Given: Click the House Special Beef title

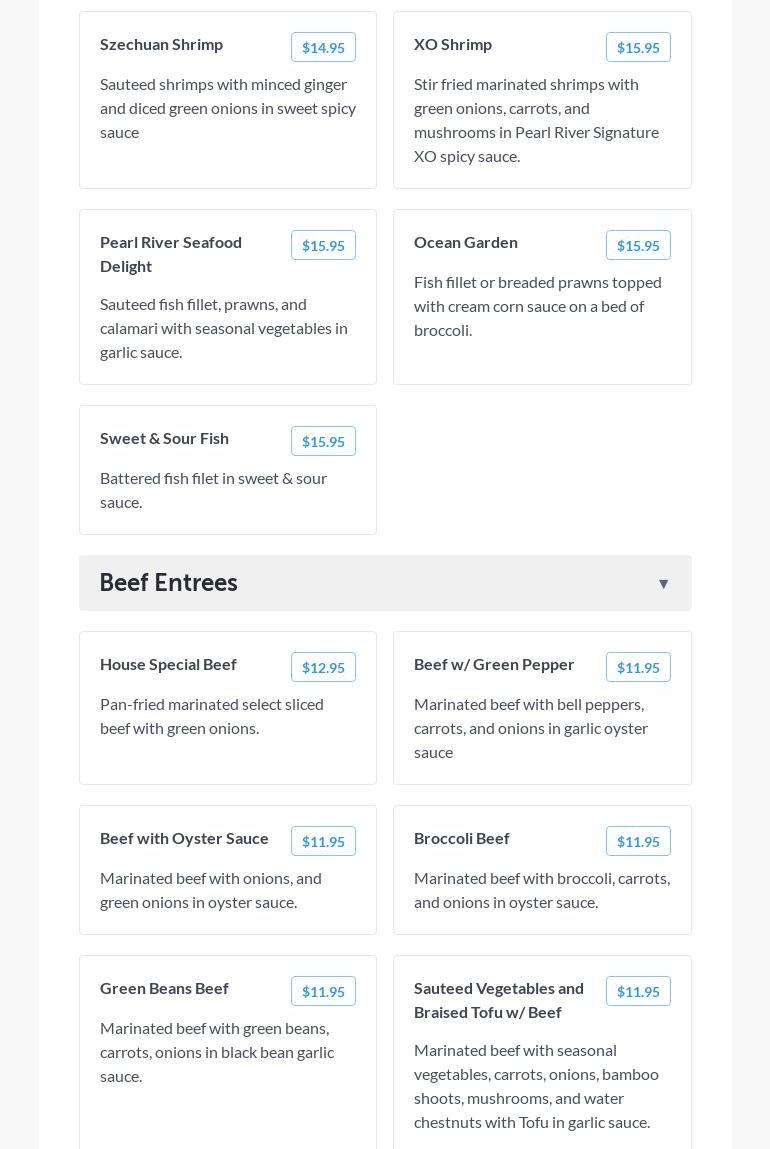Looking at the screenshot, I should coord(168,665).
